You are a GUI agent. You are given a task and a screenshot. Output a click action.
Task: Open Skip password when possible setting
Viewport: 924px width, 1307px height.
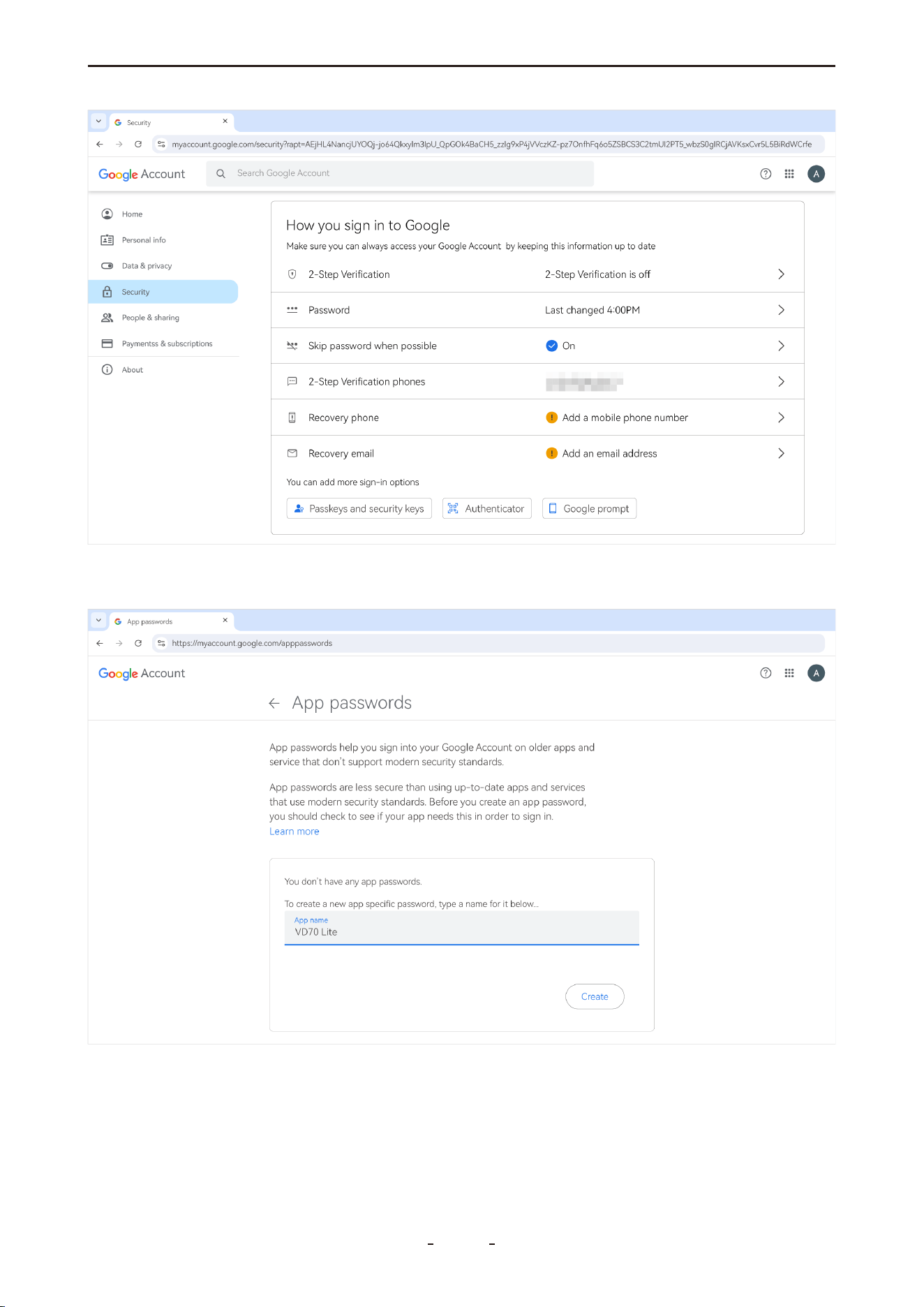537,346
